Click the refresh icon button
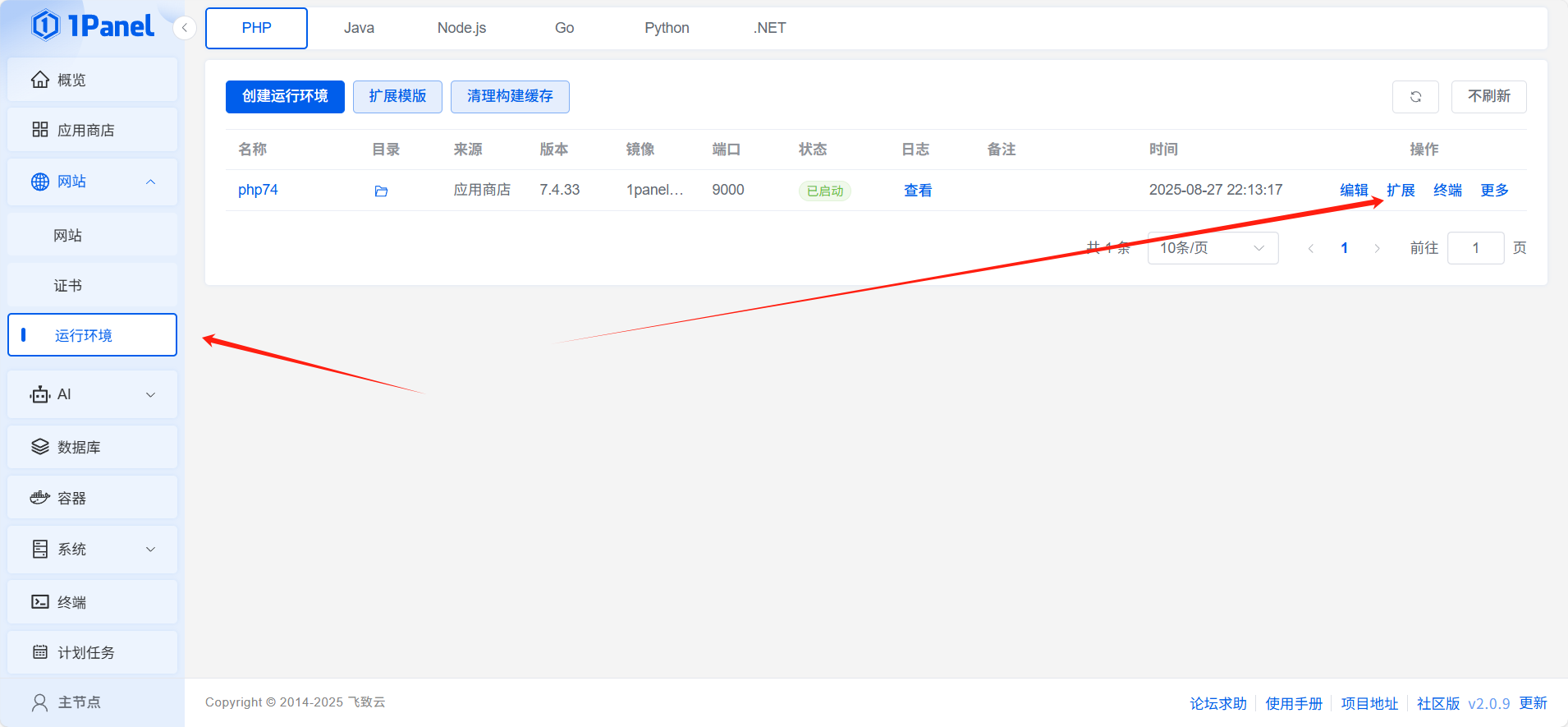 point(1415,97)
